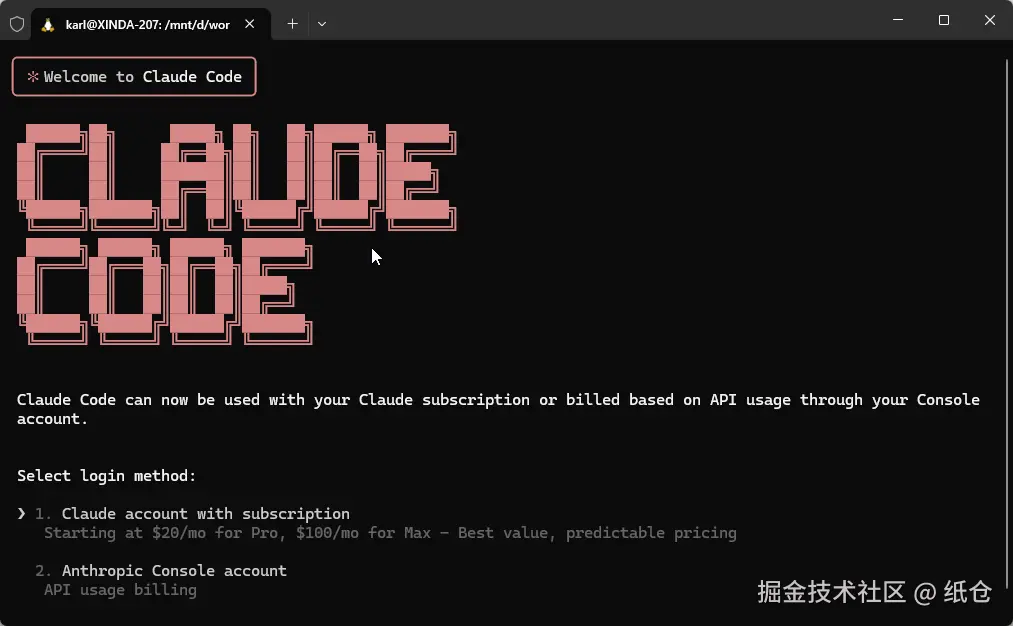Screen dimensions: 1013x626
Task: Close the terminal window
Action: click(990, 20)
